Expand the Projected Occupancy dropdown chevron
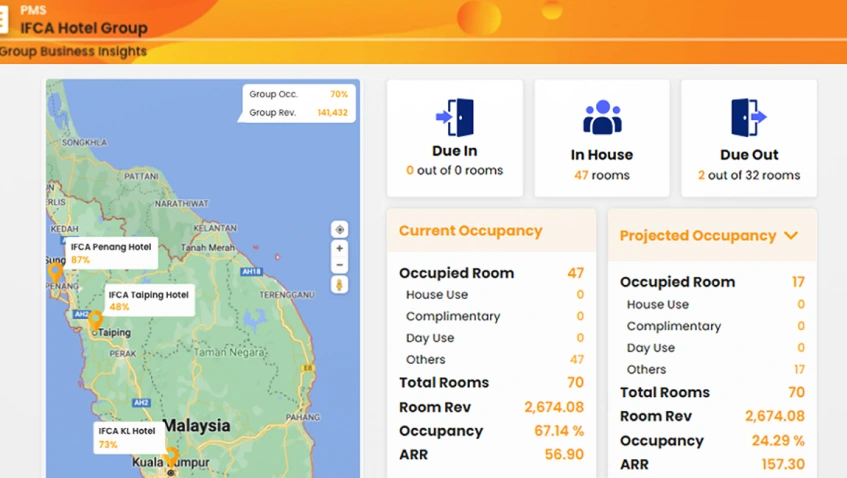847x478 pixels. coord(791,235)
